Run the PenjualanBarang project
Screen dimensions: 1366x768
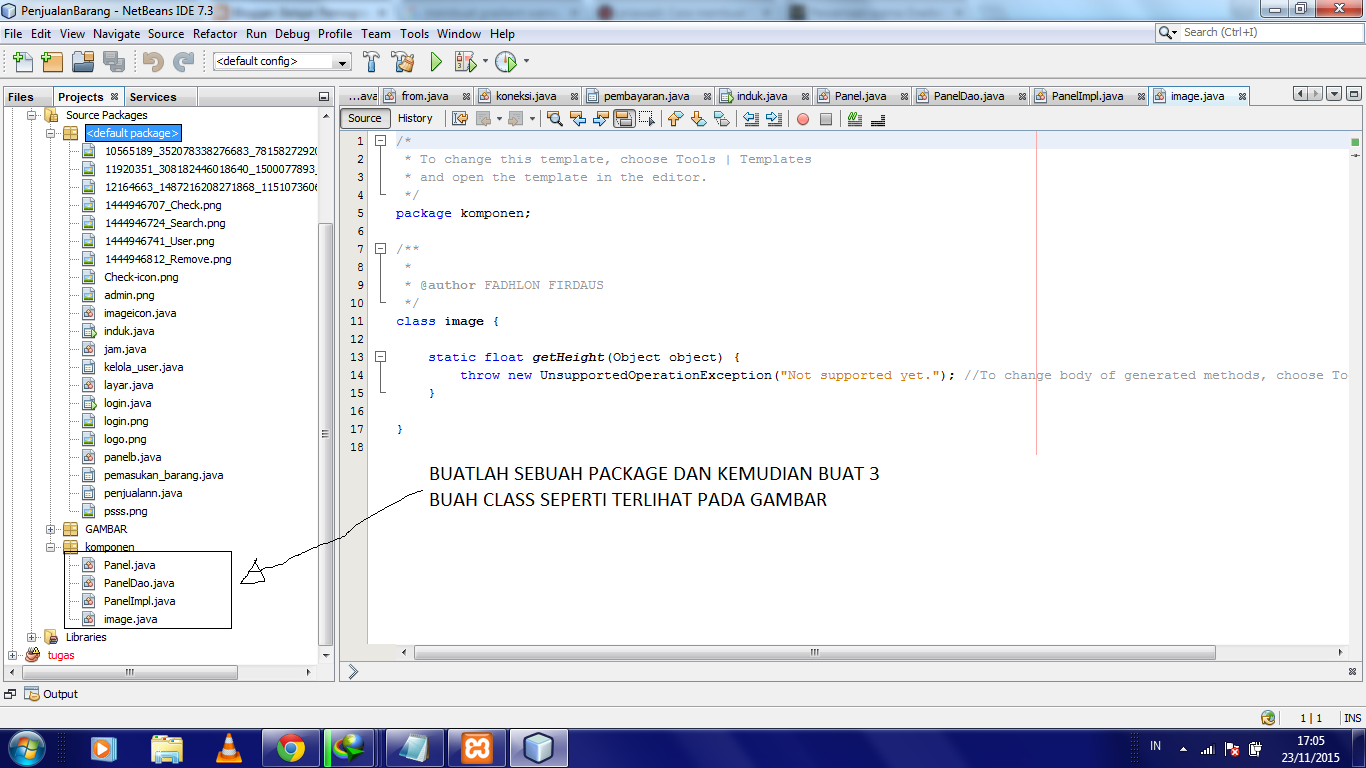coord(435,62)
